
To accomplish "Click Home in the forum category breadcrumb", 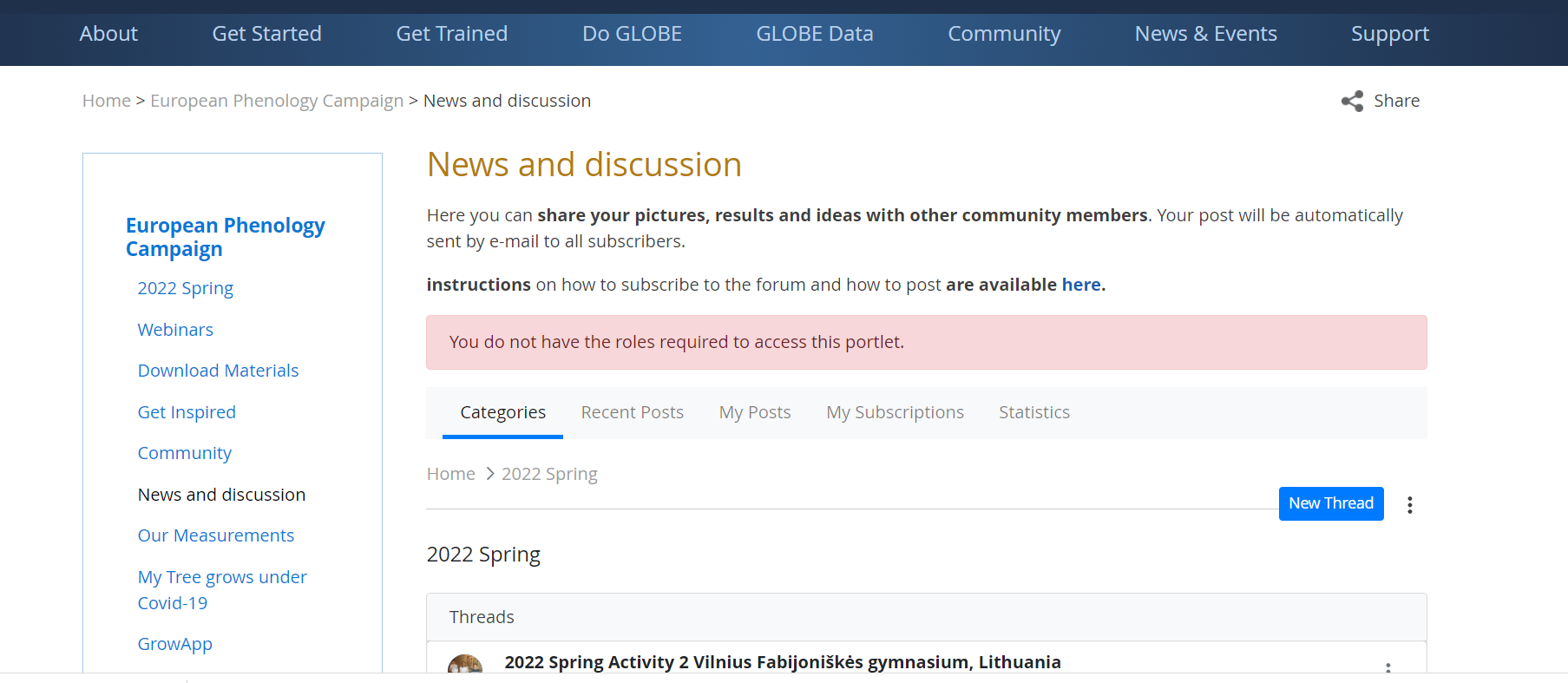I will coord(450,474).
